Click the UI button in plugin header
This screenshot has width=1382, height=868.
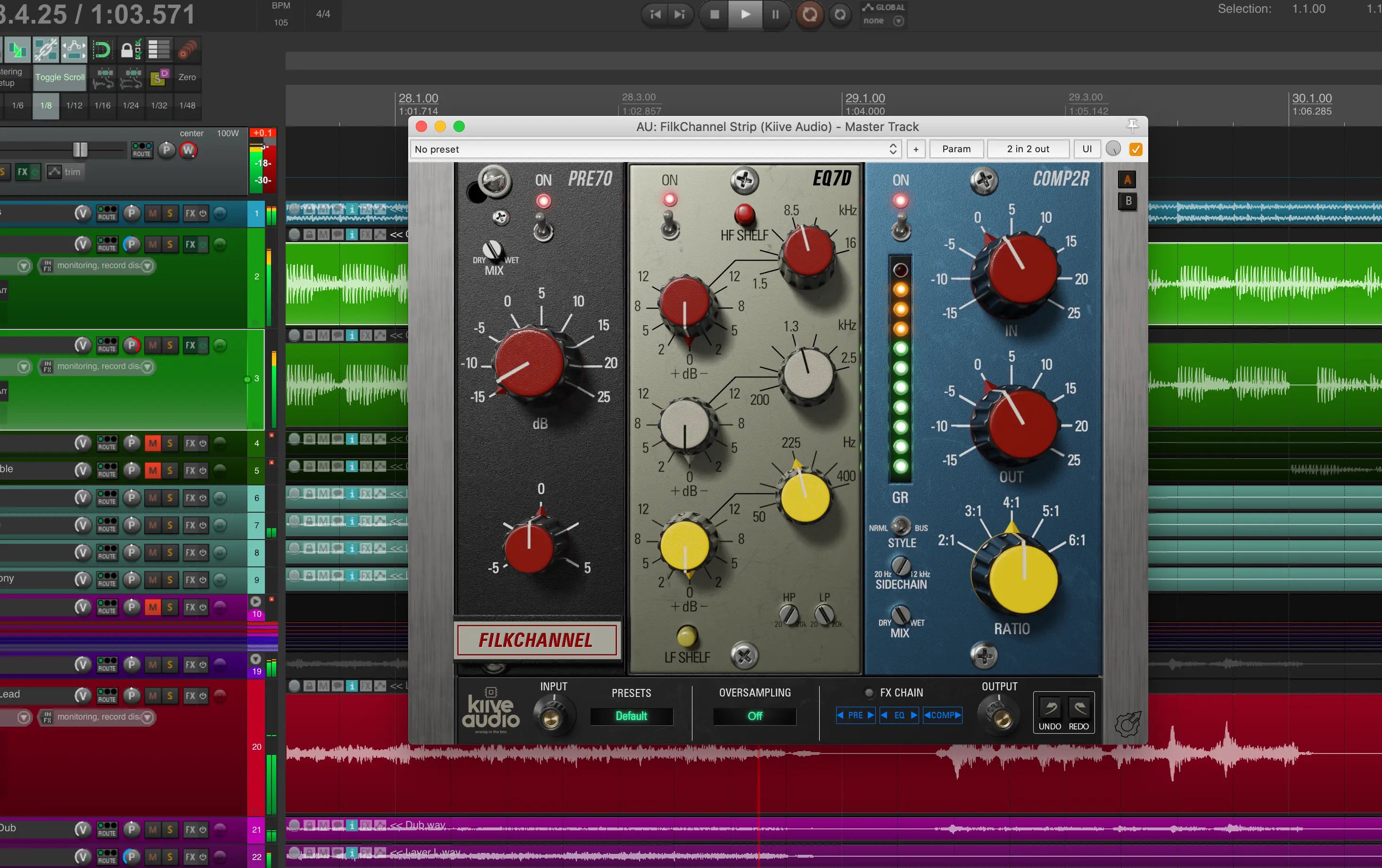[1086, 149]
